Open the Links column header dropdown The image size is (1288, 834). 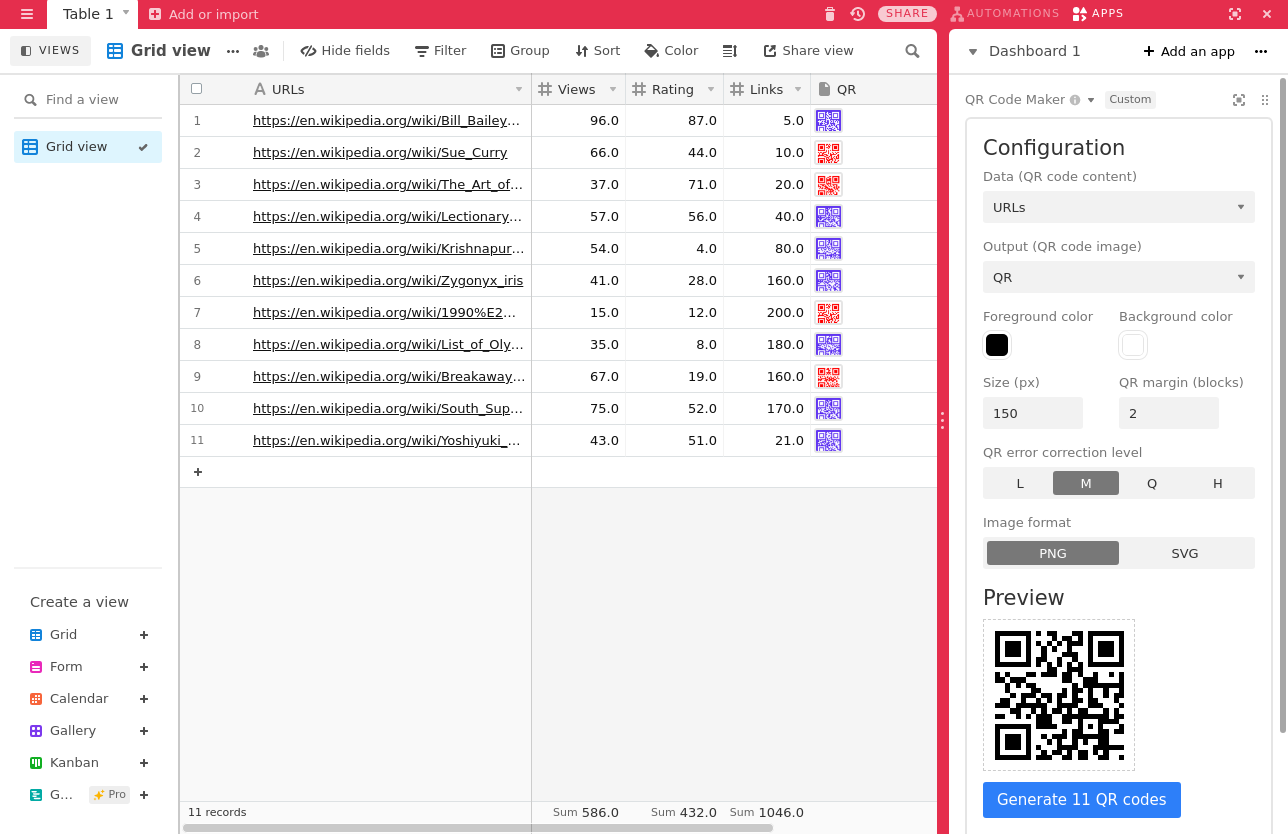pyautogui.click(x=798, y=90)
